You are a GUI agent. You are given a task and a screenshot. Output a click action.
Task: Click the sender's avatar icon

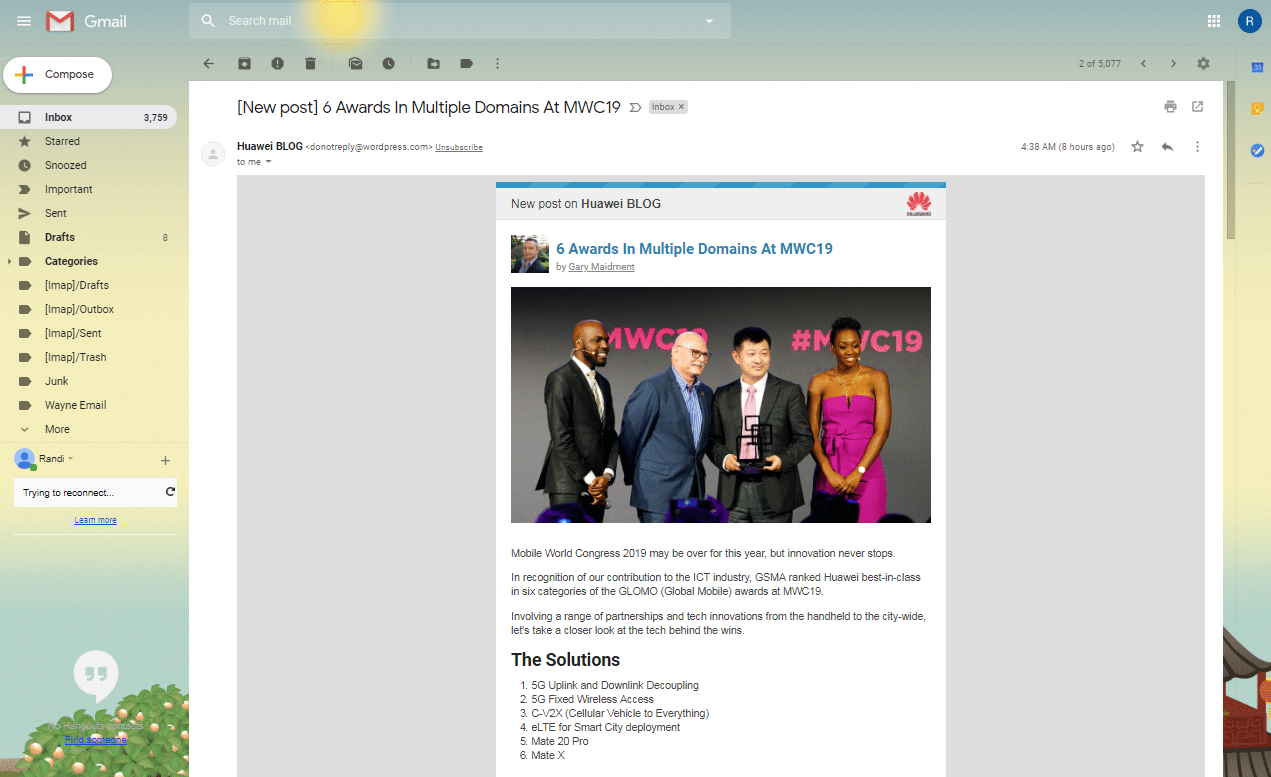pos(213,154)
